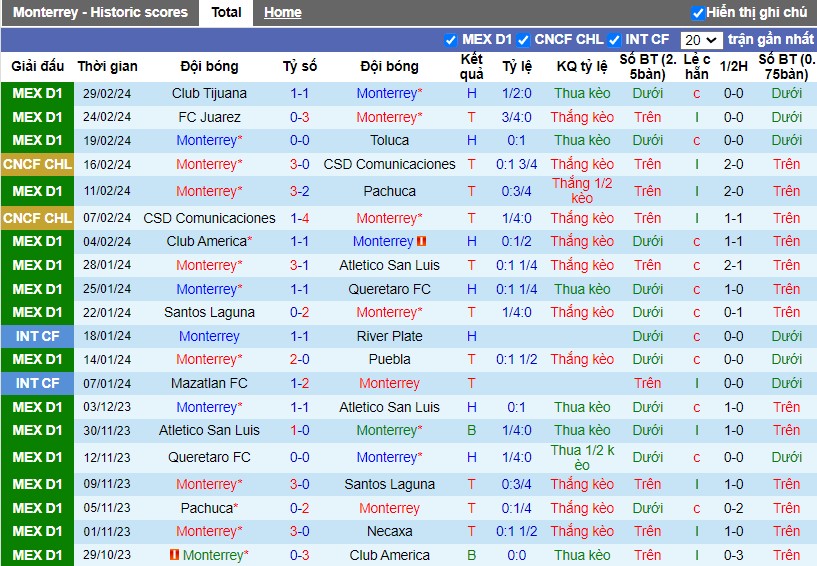
Task: Click the Giải đấu column header
Action: [x=38, y=66]
